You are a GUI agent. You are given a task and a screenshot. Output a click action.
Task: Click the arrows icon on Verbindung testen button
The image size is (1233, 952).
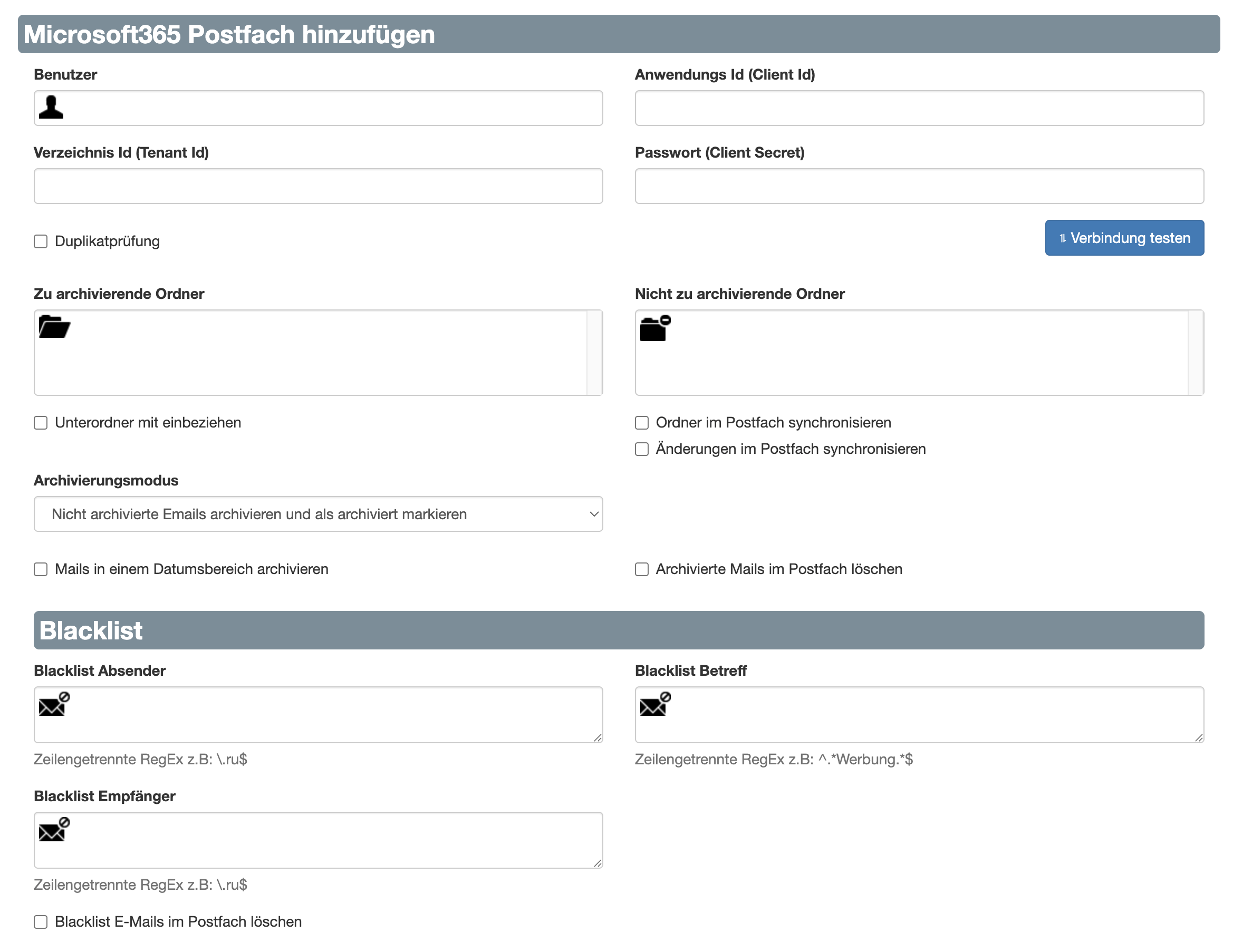pyautogui.click(x=1063, y=238)
